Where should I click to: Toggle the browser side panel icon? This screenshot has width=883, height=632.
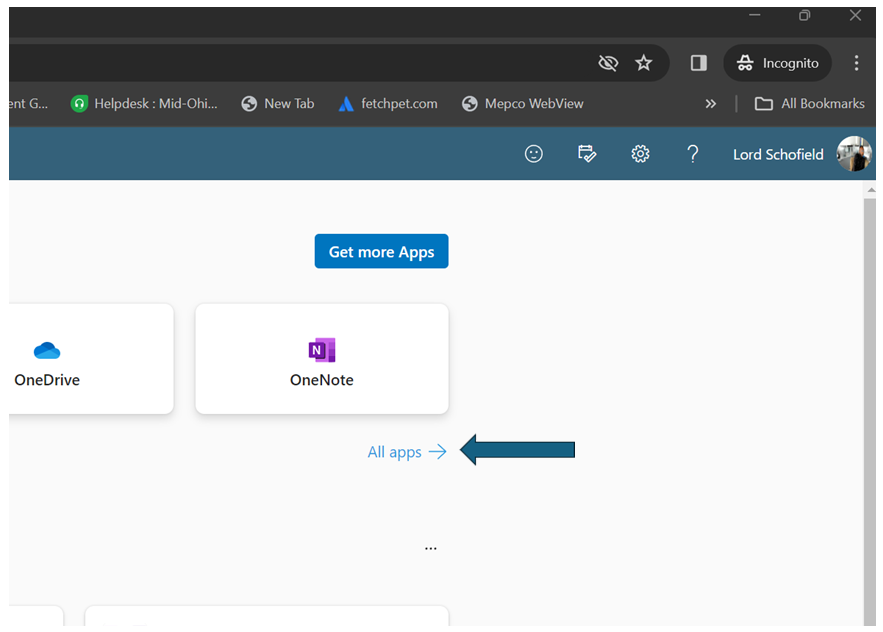tap(699, 63)
